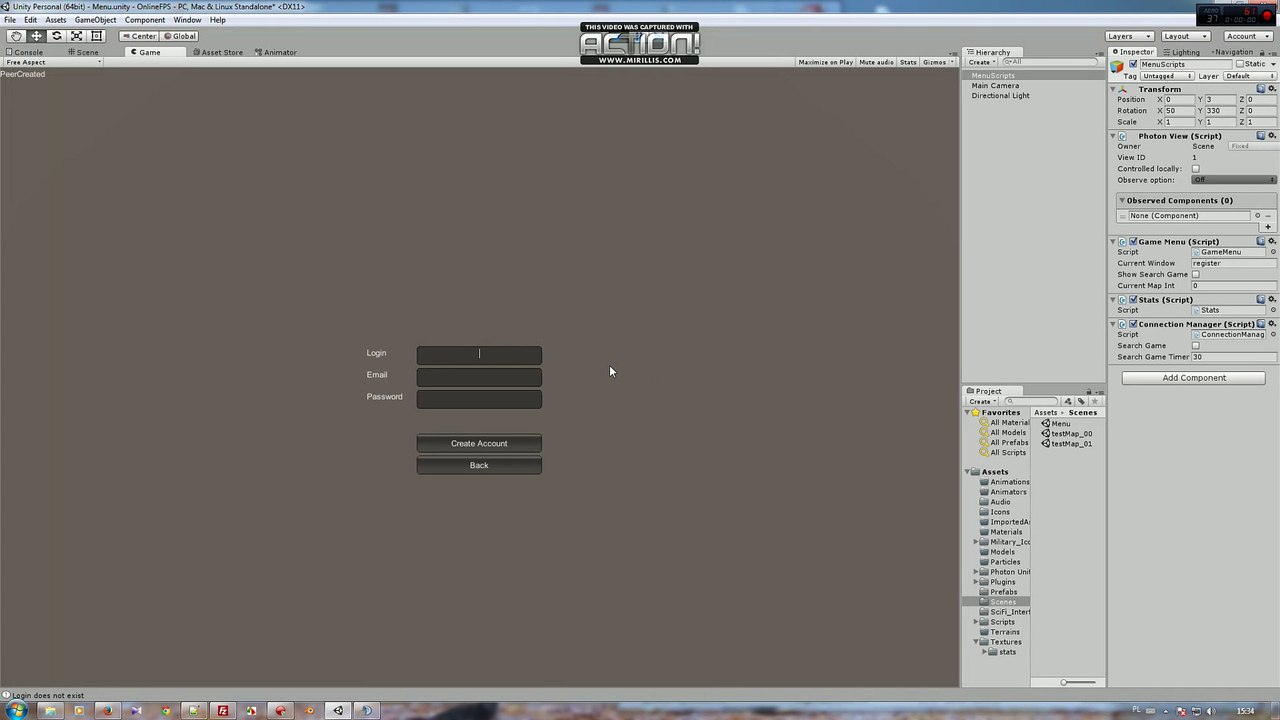Open Photon View component gear menu
The width and height of the screenshot is (1280, 720).
point(1272,136)
